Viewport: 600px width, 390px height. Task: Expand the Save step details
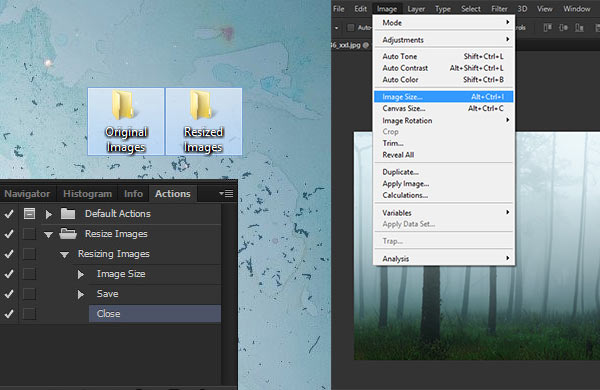(80, 294)
